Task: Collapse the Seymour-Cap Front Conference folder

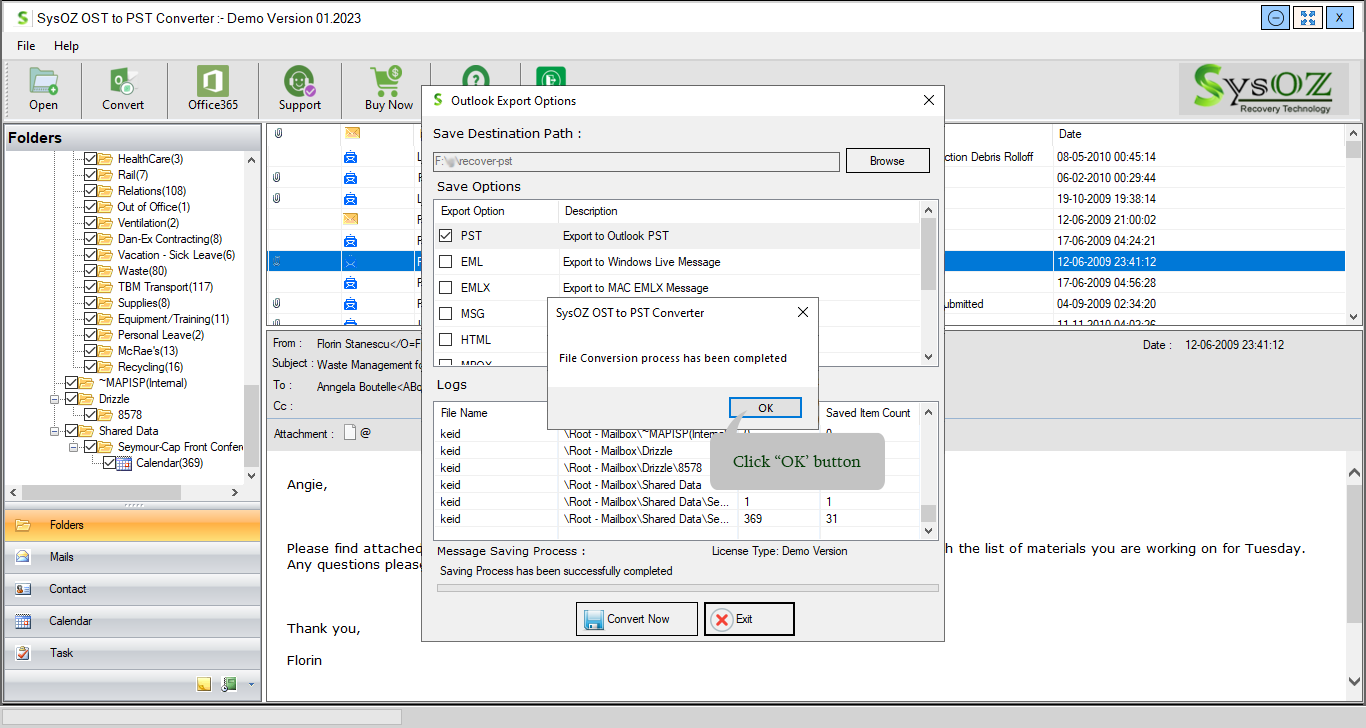Action: tap(75, 447)
